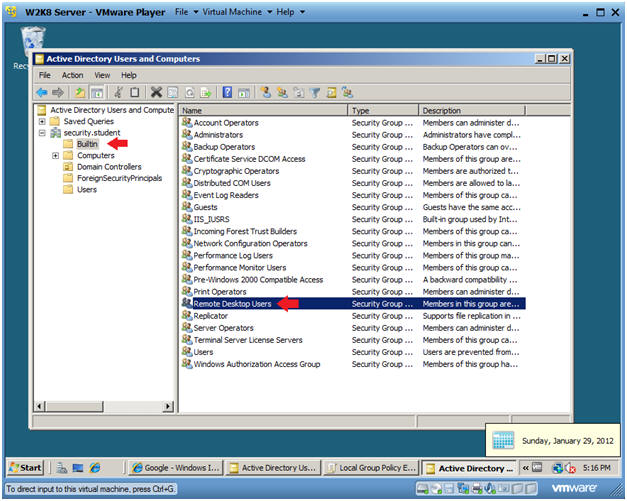Screen dimensions: 627x501
Task: Select the IIS_IUSRS group row
Action: click(353, 219)
